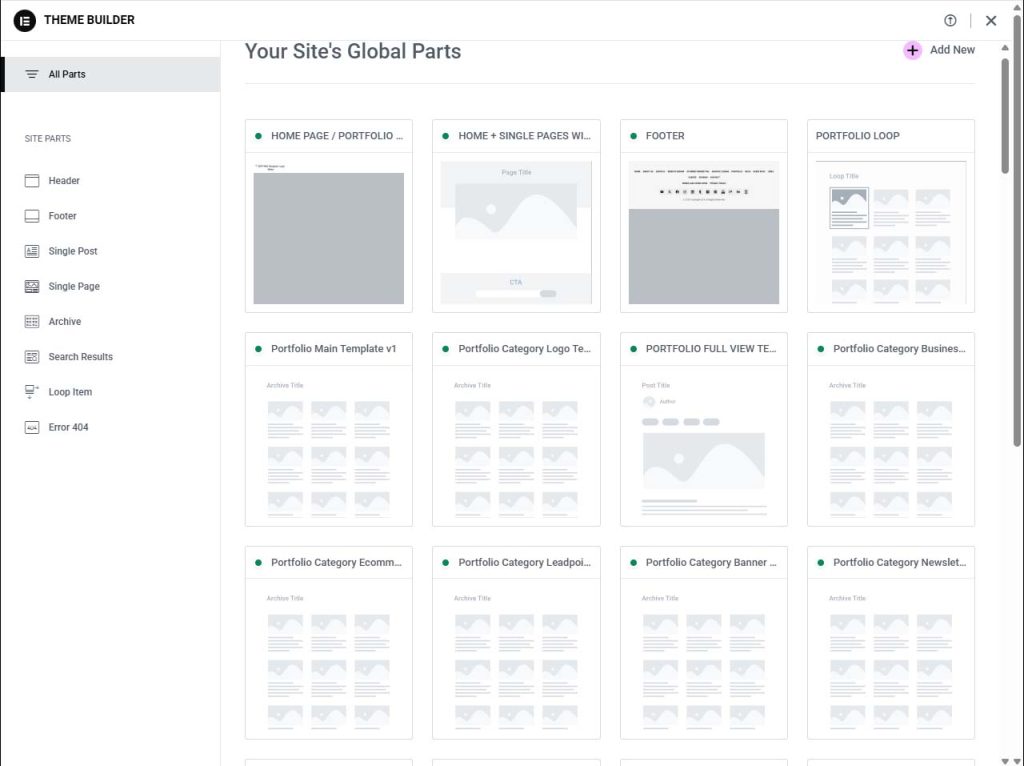Select the Footer site part
Image resolution: width=1024 pixels, height=766 pixels.
click(x=63, y=215)
